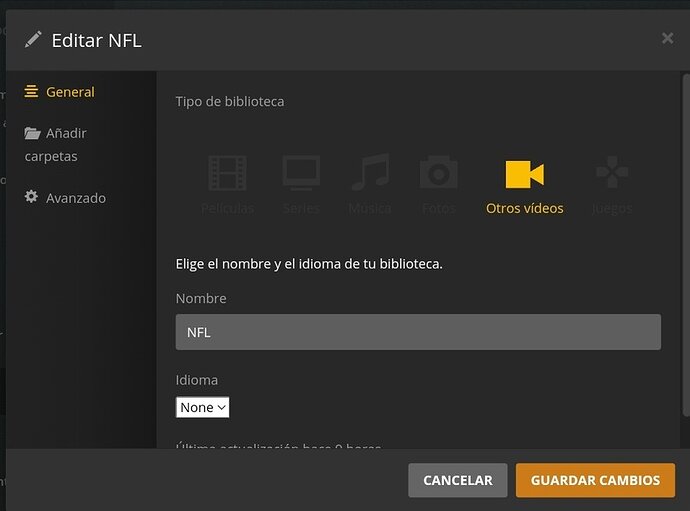Click the gear icon next to Avanzado
Viewport: 690px width, 511px height.
tap(31, 196)
